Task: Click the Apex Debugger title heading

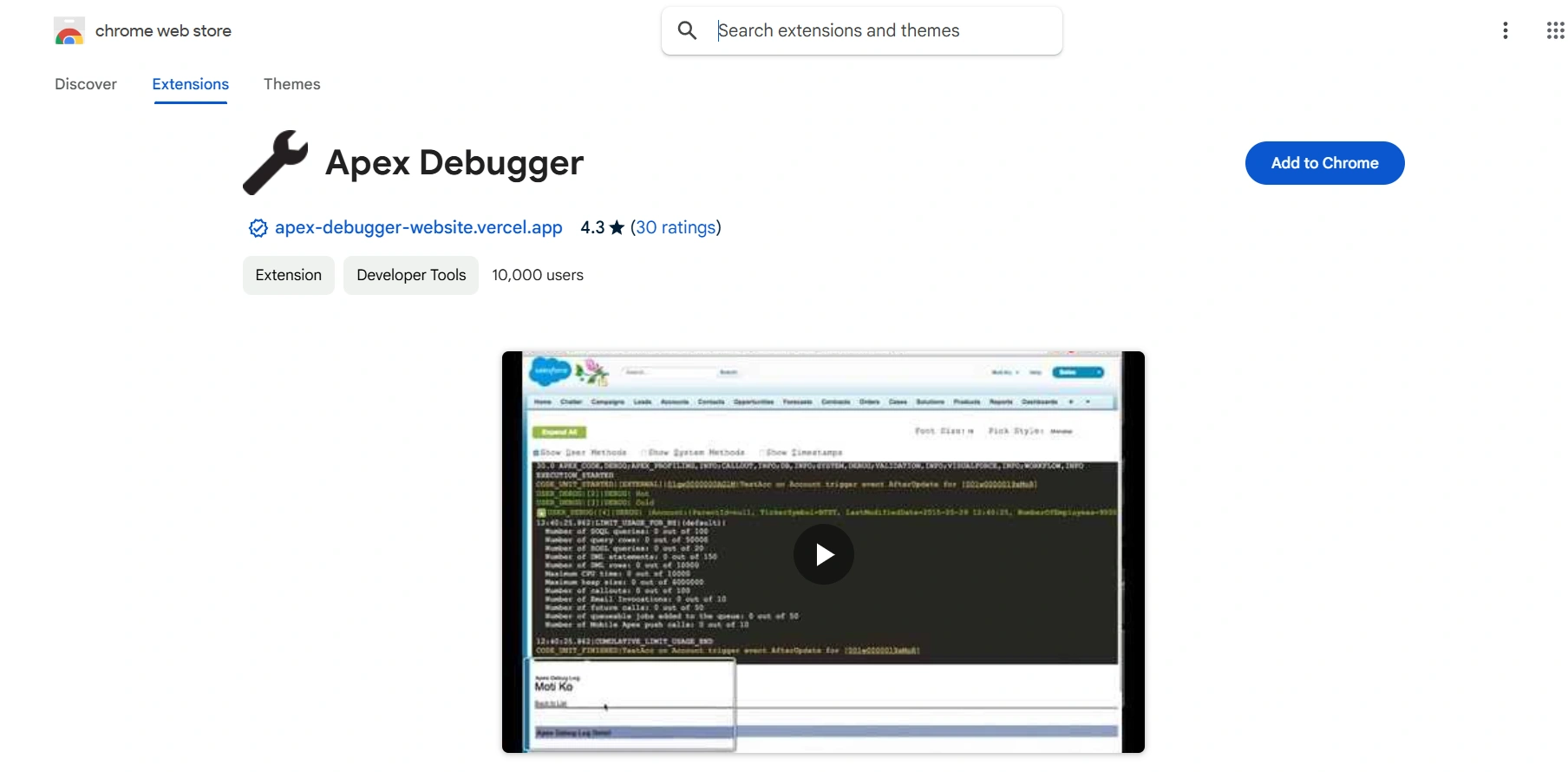Action: (454, 162)
